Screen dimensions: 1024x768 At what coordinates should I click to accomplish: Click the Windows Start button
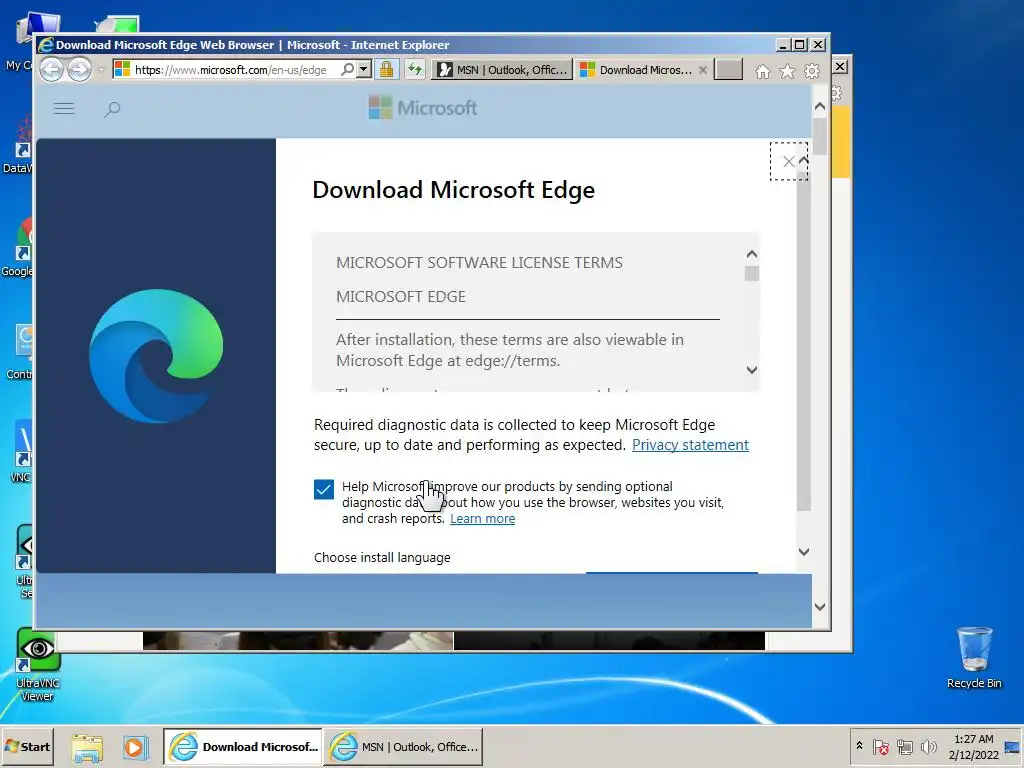coord(27,746)
